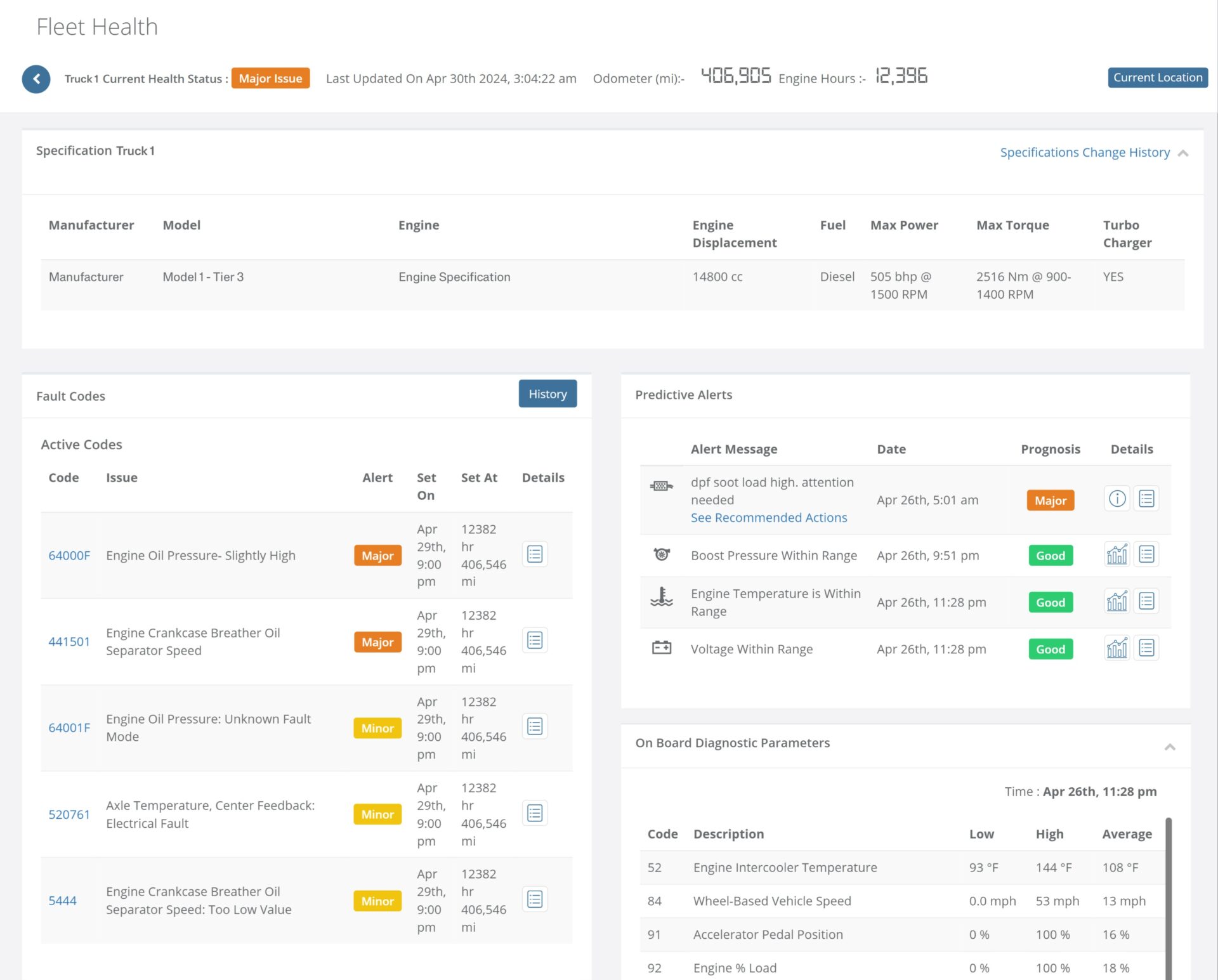Image resolution: width=1218 pixels, height=980 pixels.
Task: Collapse the Specification panel chevron
Action: [x=1182, y=154]
